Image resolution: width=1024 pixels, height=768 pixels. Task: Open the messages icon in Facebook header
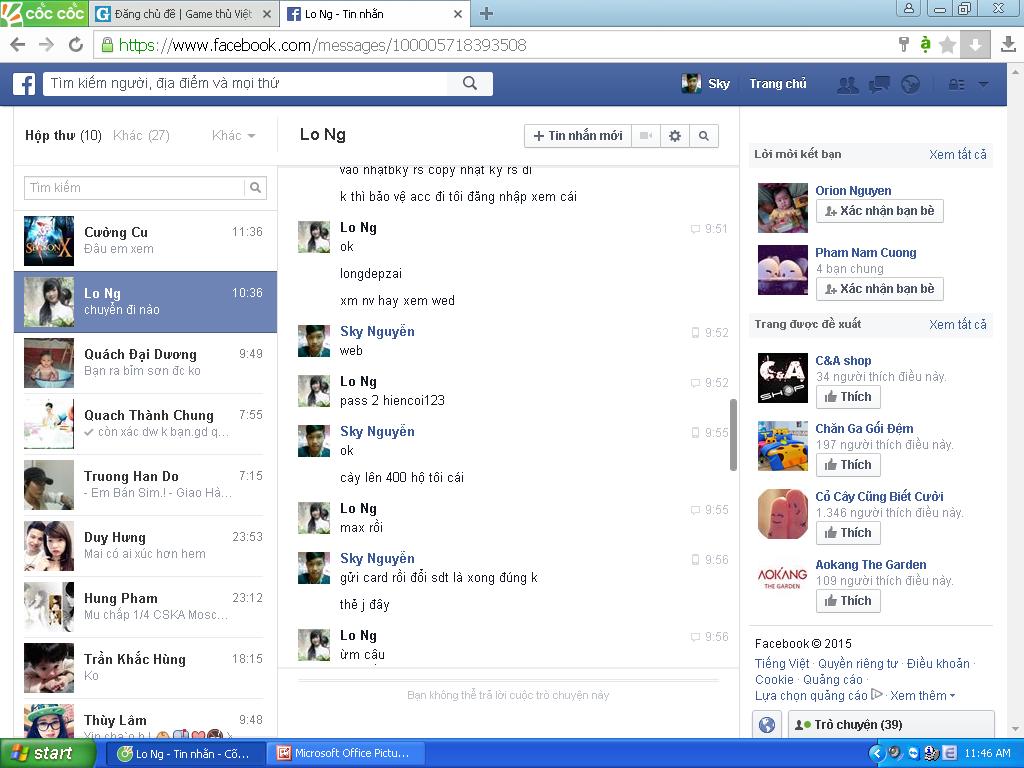click(879, 84)
